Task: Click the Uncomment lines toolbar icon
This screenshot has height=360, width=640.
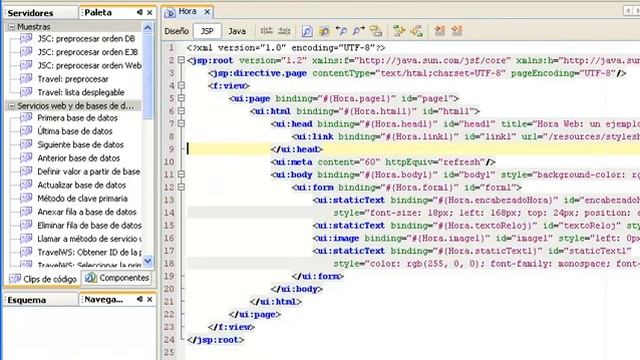Action: [x=457, y=31]
